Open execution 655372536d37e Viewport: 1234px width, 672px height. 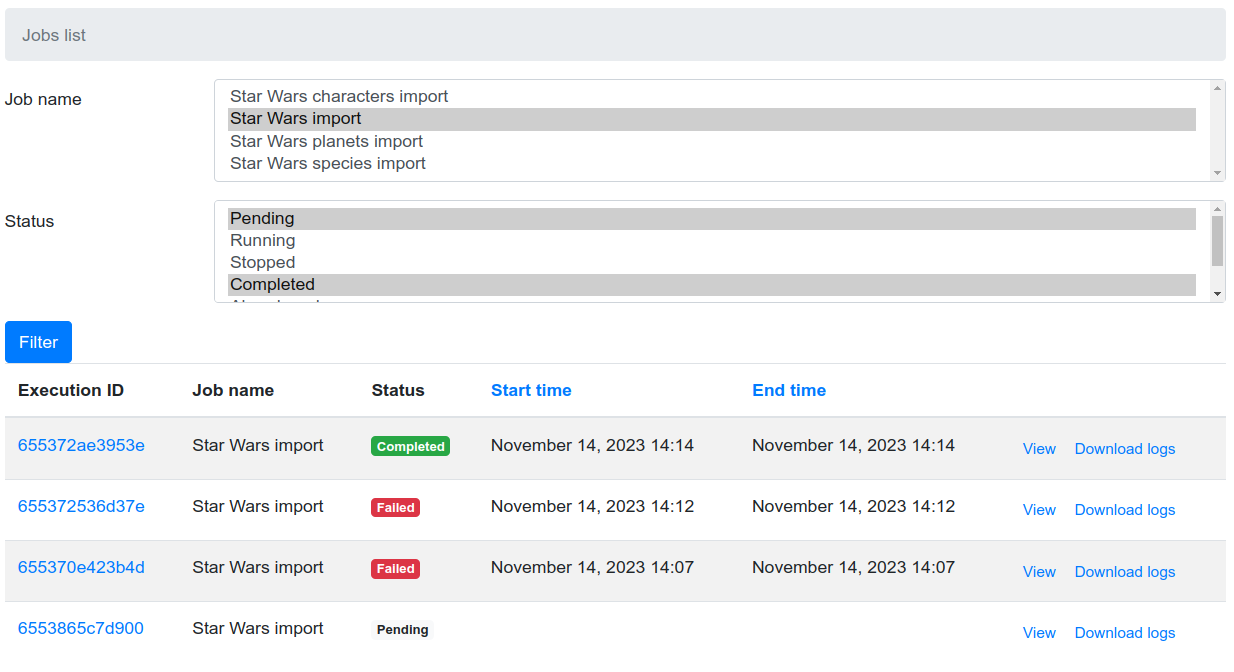[x=81, y=507]
